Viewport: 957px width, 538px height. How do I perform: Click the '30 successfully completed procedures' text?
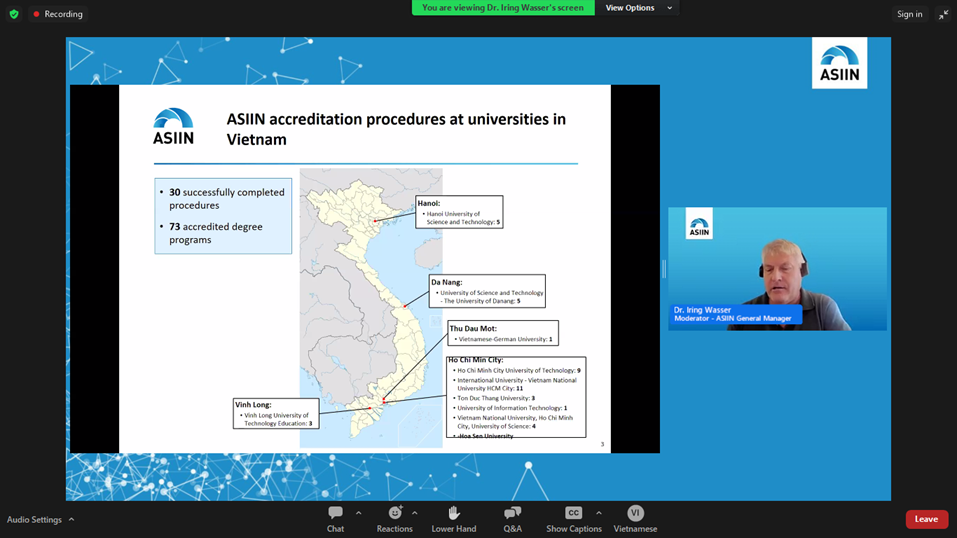226,198
